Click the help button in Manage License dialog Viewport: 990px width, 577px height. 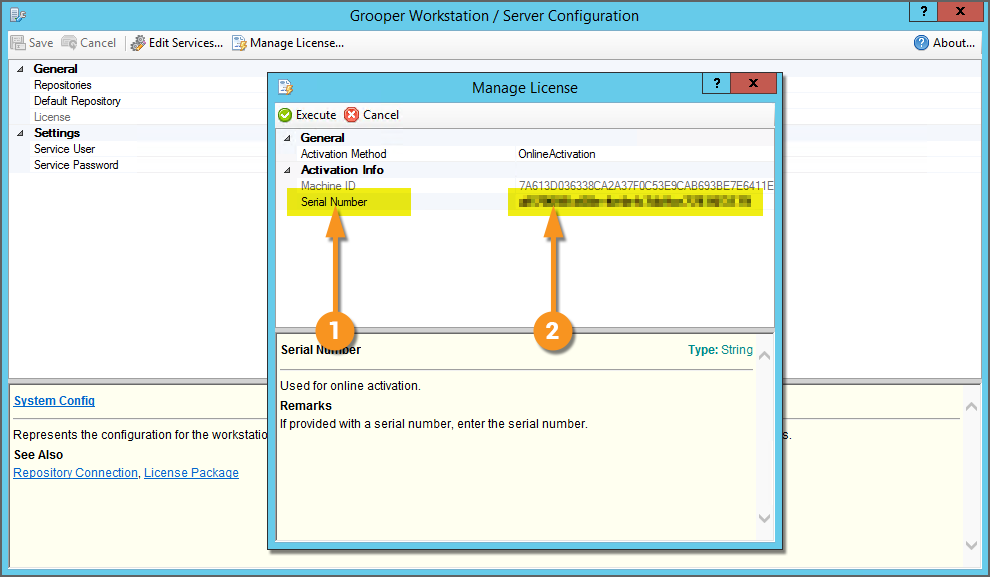click(x=717, y=83)
